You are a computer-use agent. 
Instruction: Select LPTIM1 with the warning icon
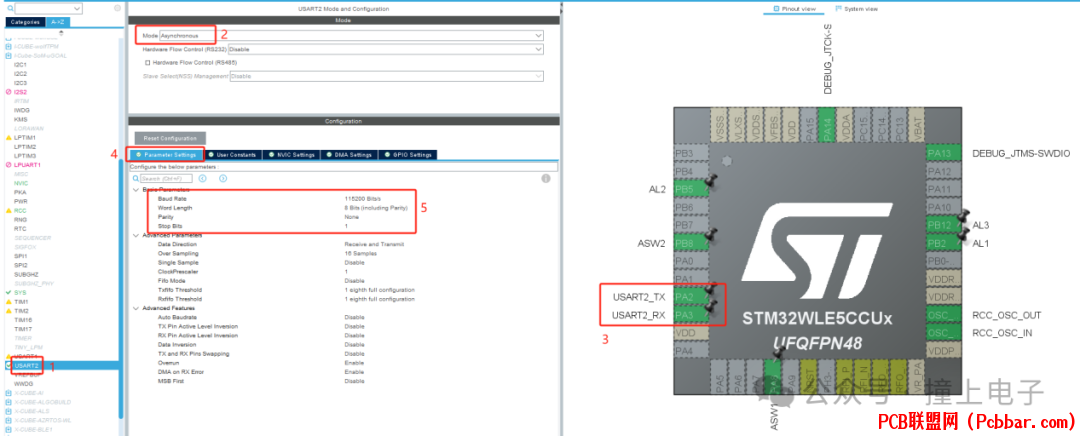tap(25, 137)
